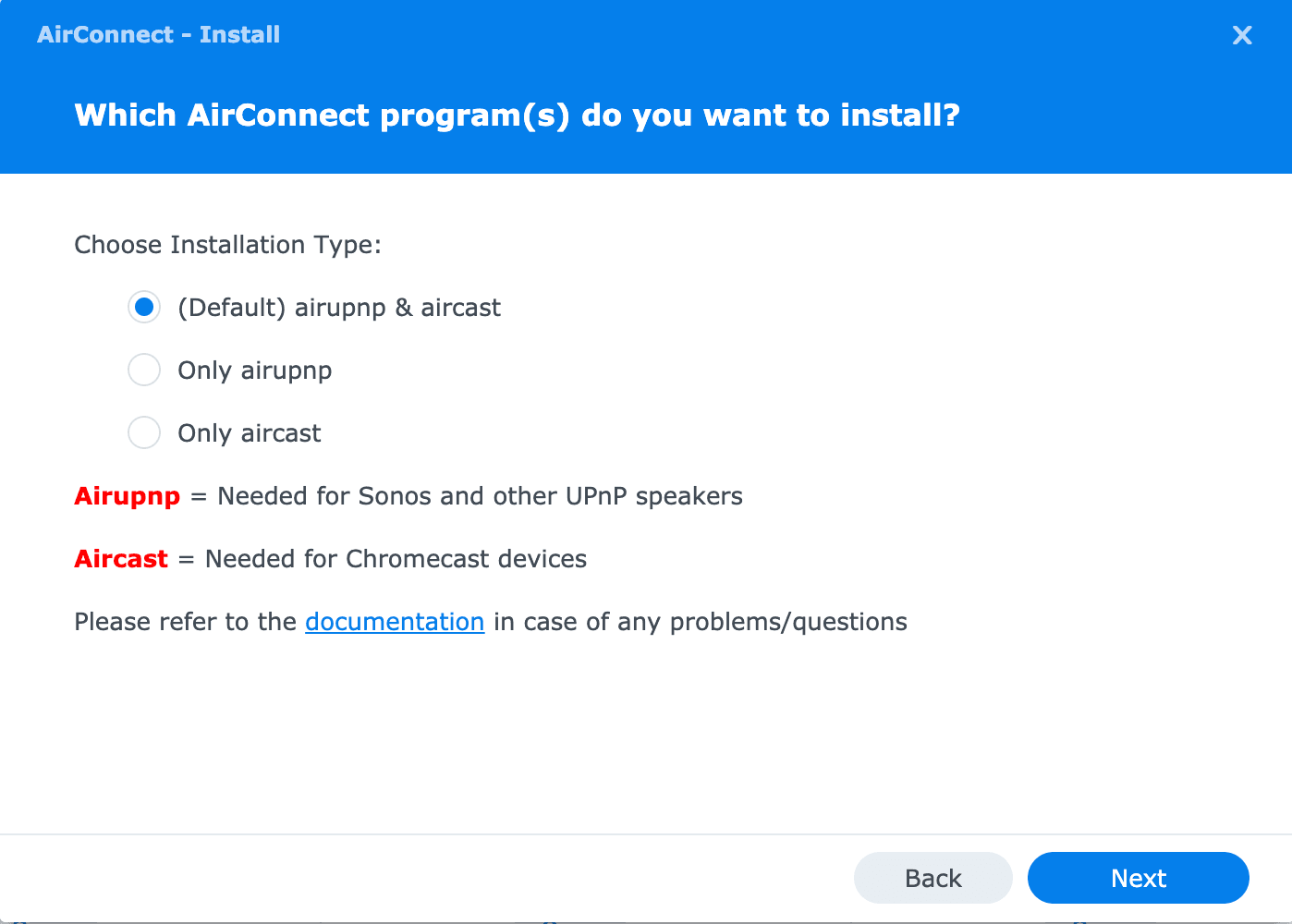Click the "Only airupnp" option label
The image size is (1292, 924).
[x=254, y=371]
